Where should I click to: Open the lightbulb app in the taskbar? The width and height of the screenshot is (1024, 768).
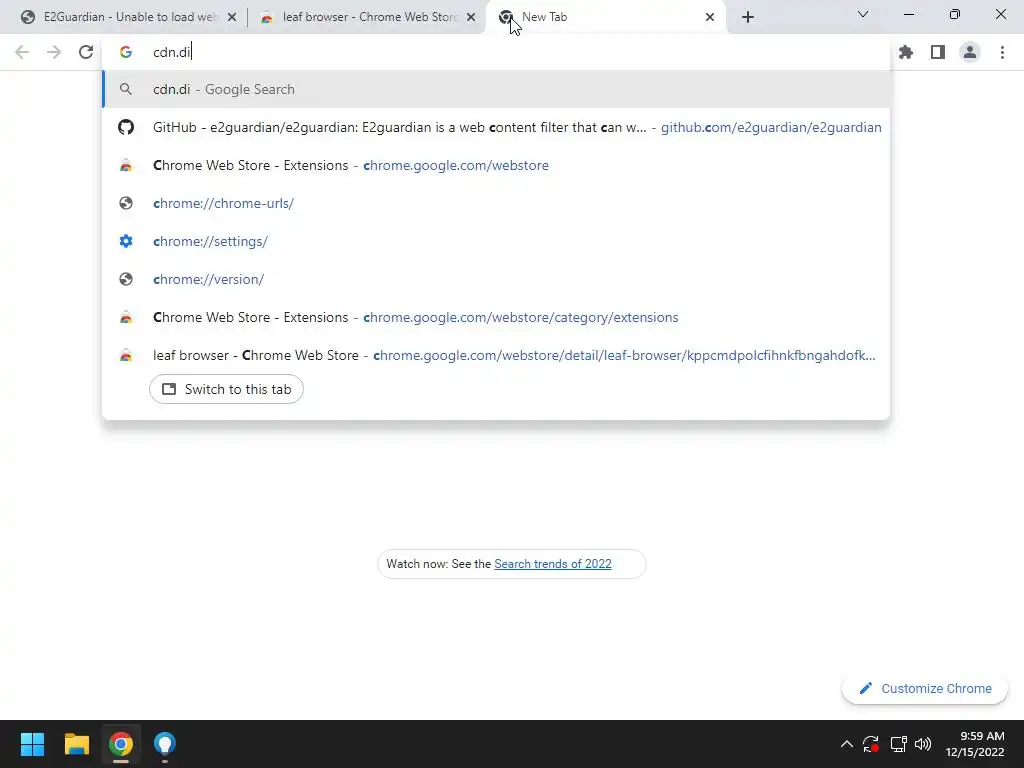[165, 744]
